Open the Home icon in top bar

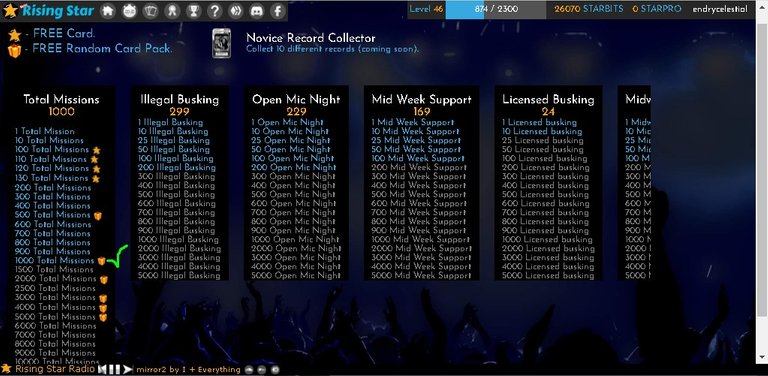(x=108, y=10)
